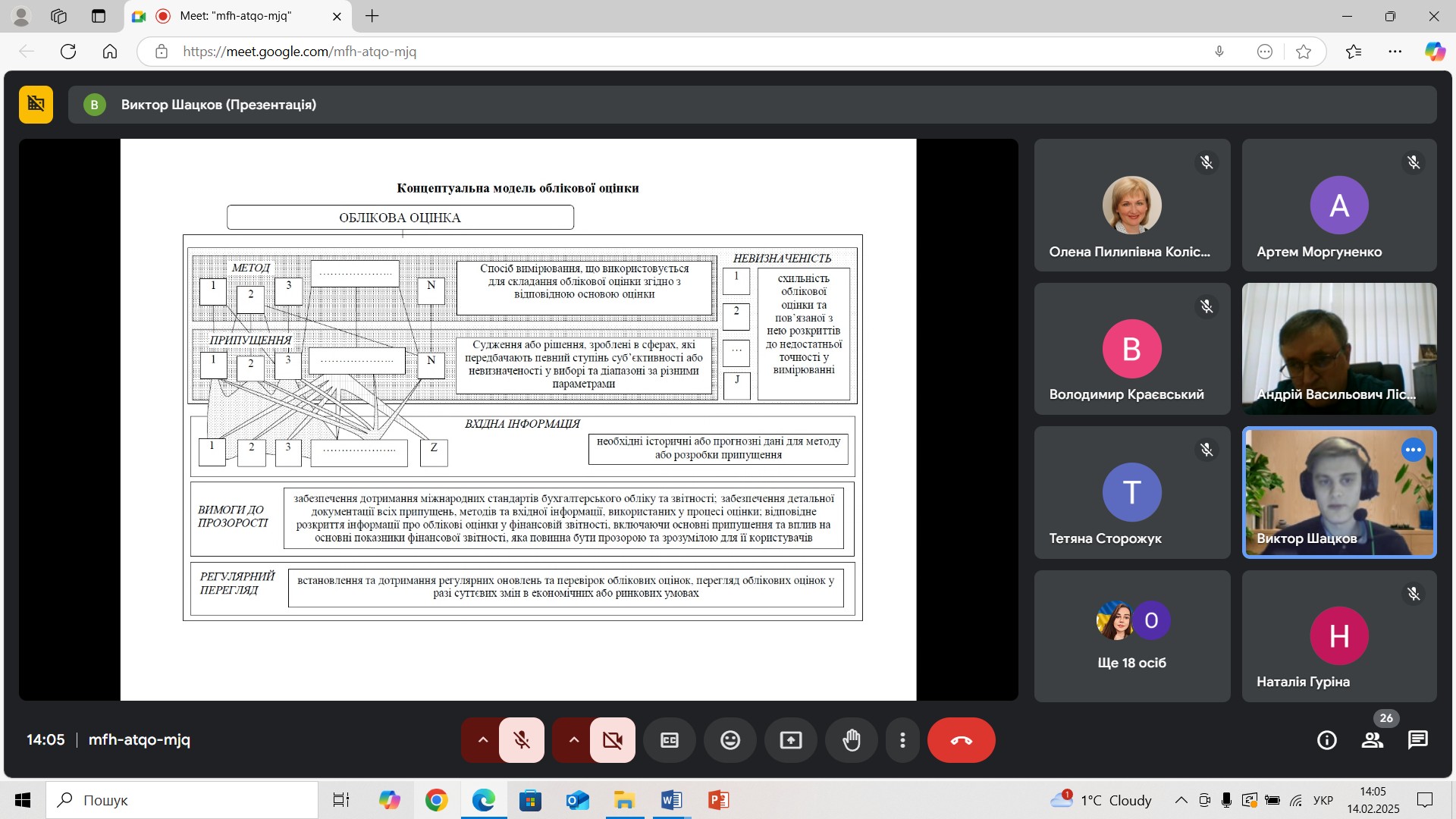Open Edge settings and more menu
Image resolution: width=1456 pixels, height=819 pixels.
point(1395,52)
